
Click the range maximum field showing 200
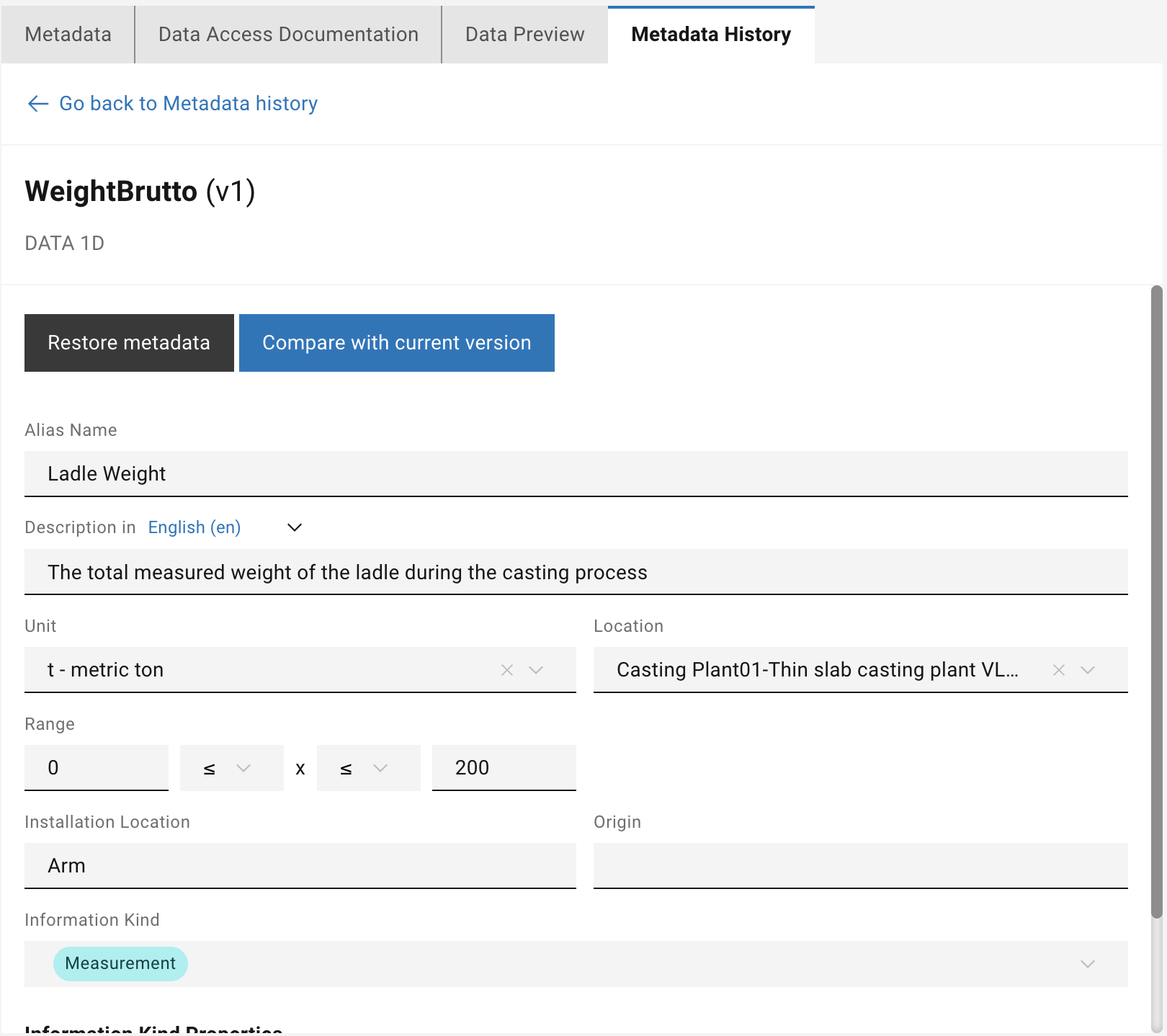[x=504, y=768]
